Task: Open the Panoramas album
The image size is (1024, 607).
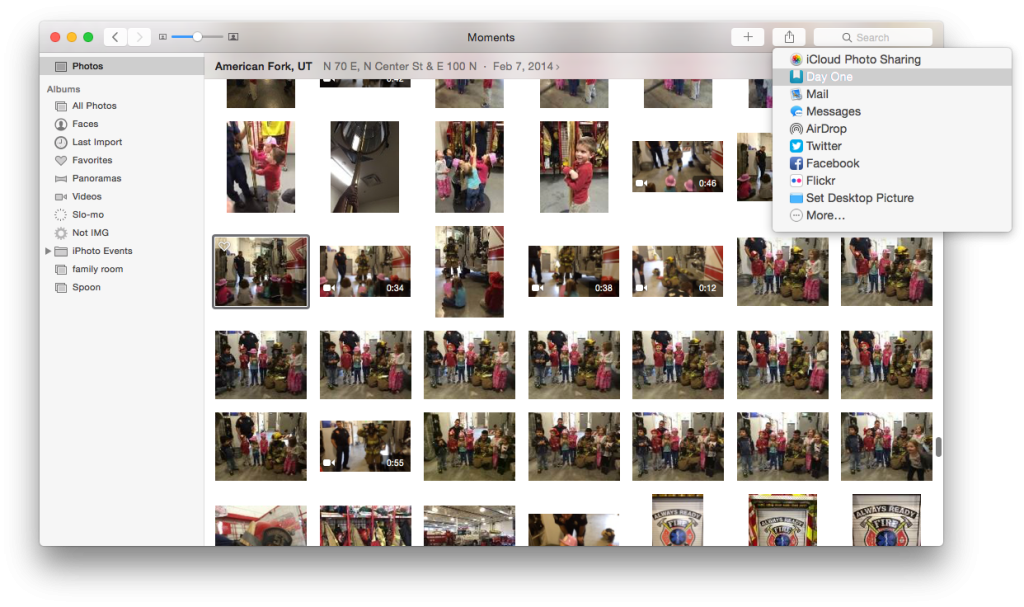Action: (x=95, y=178)
